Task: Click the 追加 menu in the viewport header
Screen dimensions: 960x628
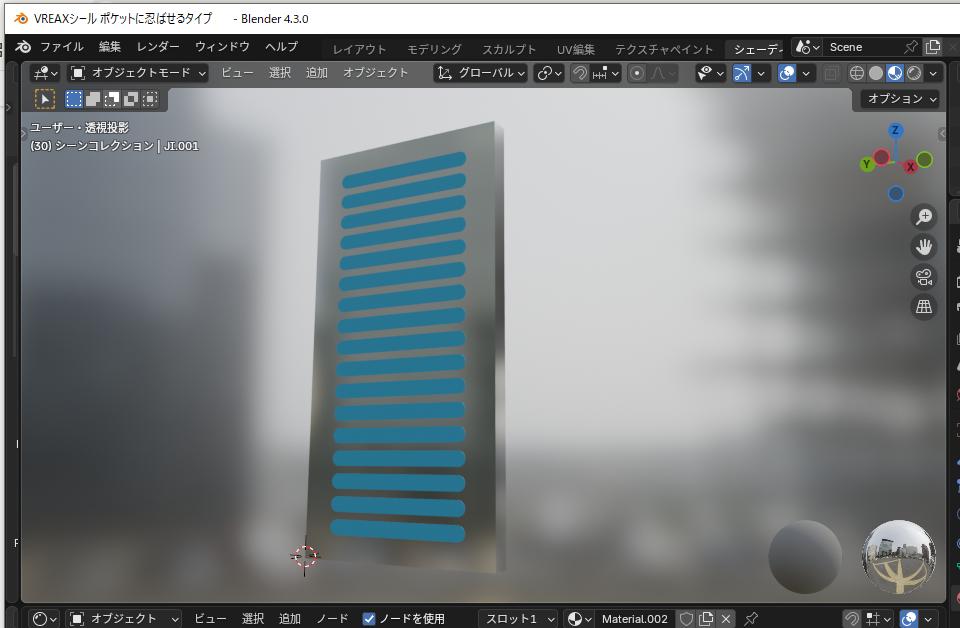Action: pos(317,73)
